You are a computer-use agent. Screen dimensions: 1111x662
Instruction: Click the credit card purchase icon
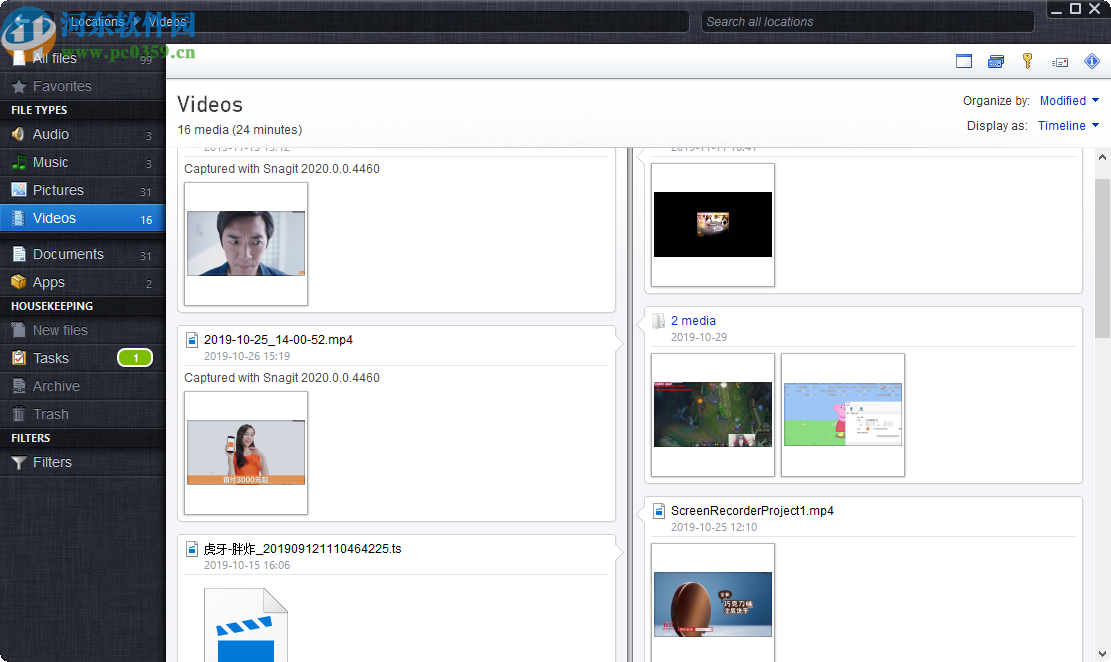995,62
